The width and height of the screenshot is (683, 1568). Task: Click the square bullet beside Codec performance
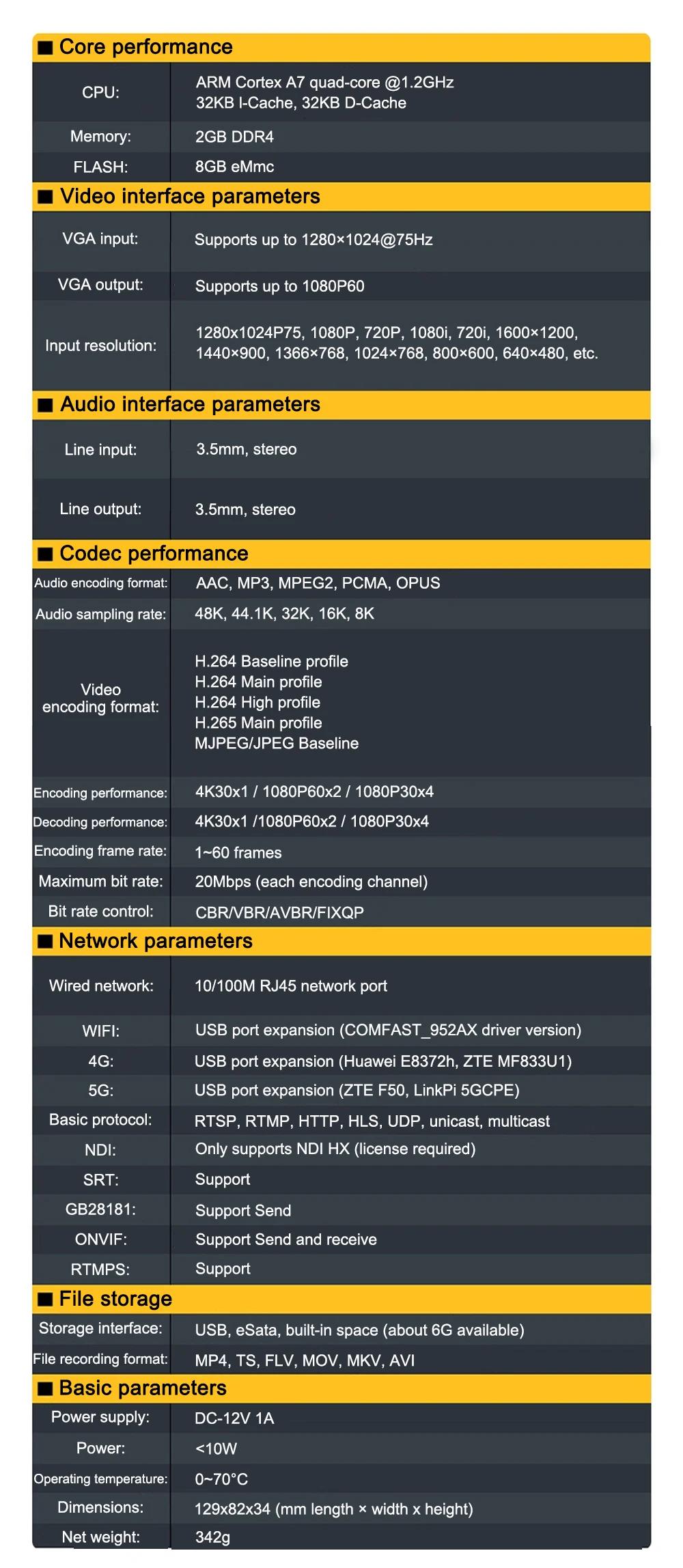tap(45, 554)
